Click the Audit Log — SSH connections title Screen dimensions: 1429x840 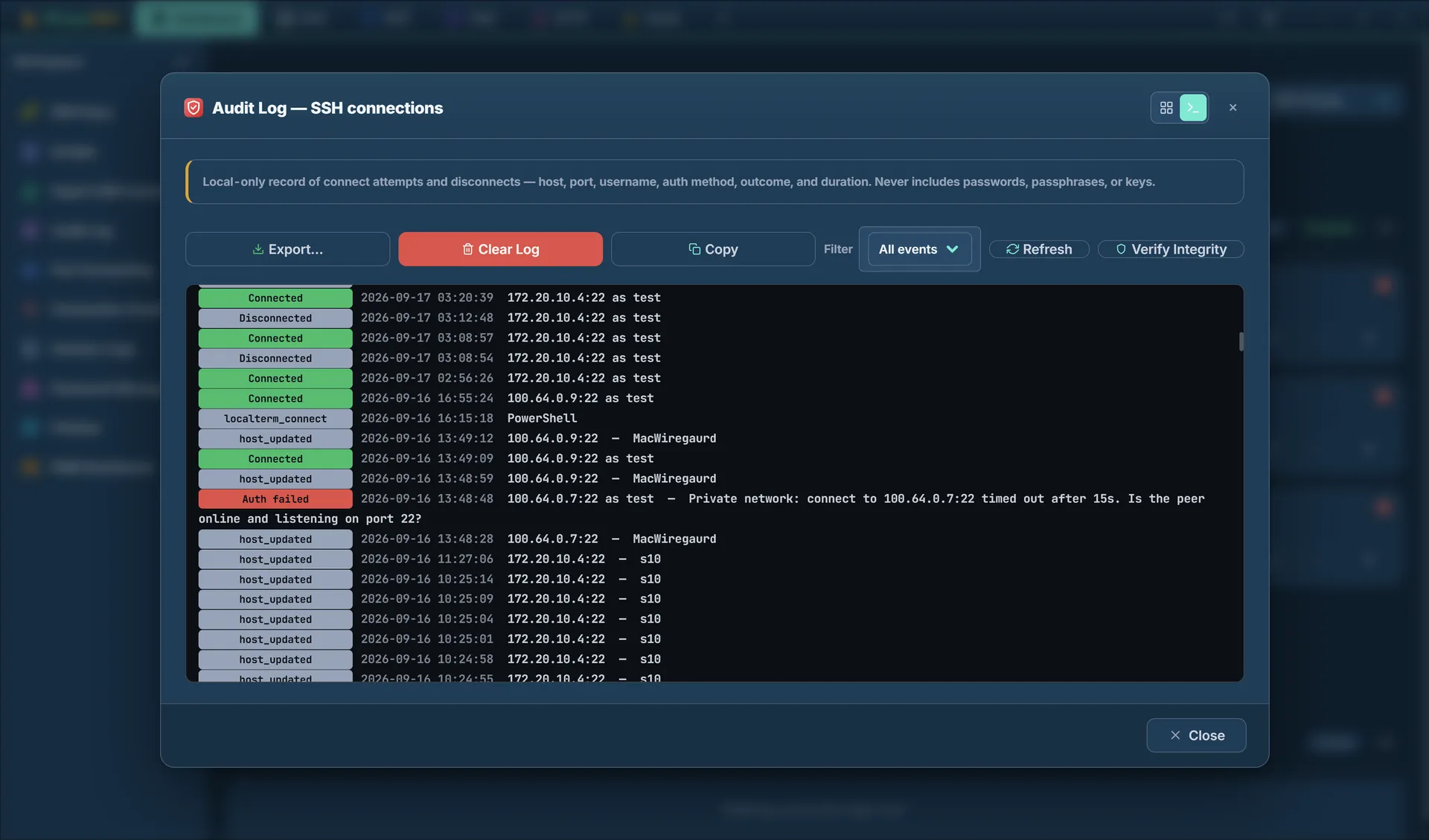pyautogui.click(x=327, y=108)
